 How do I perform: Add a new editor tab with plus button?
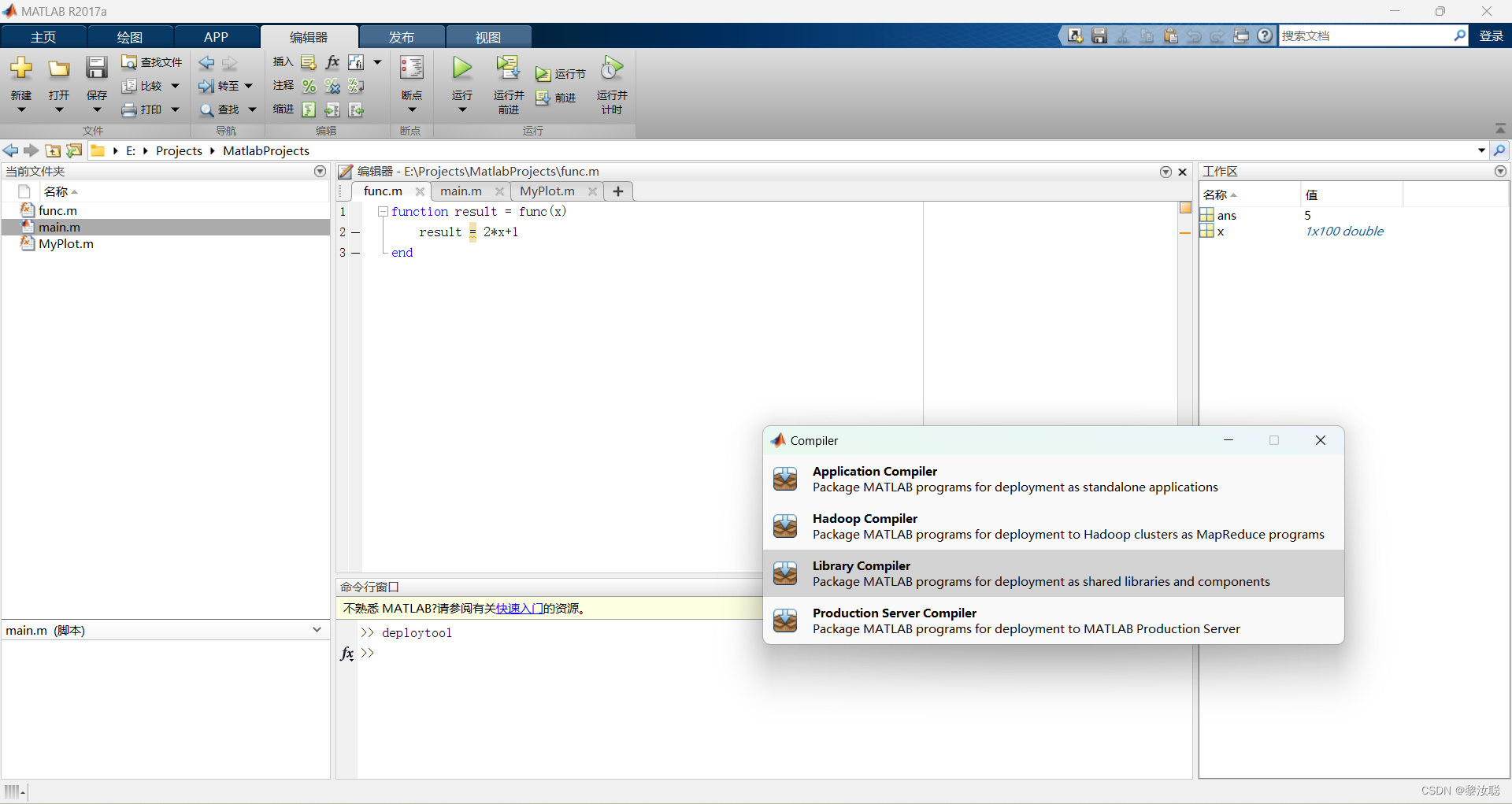tap(618, 191)
